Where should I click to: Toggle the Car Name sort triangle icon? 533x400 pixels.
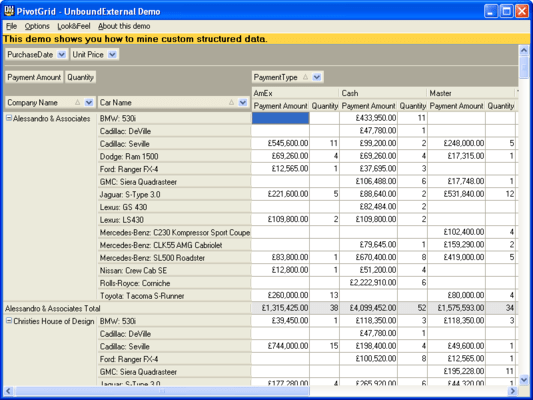point(231,102)
